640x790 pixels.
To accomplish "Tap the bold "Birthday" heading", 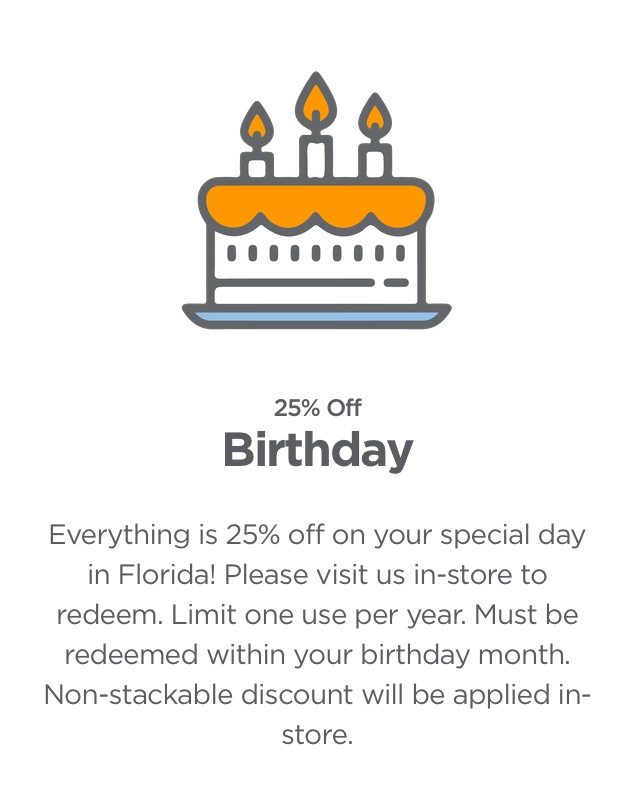I will 318,449.
